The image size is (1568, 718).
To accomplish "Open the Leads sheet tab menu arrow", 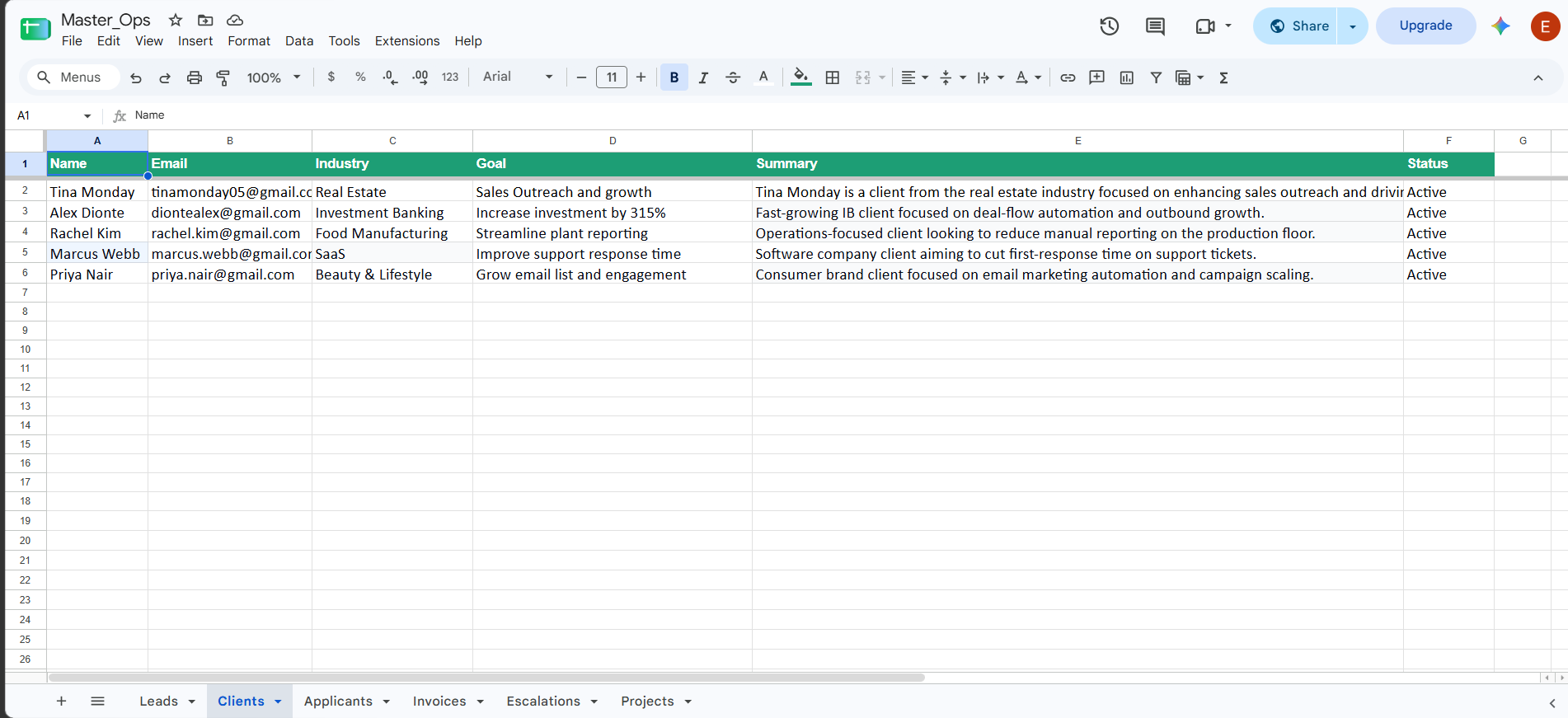I will [191, 702].
